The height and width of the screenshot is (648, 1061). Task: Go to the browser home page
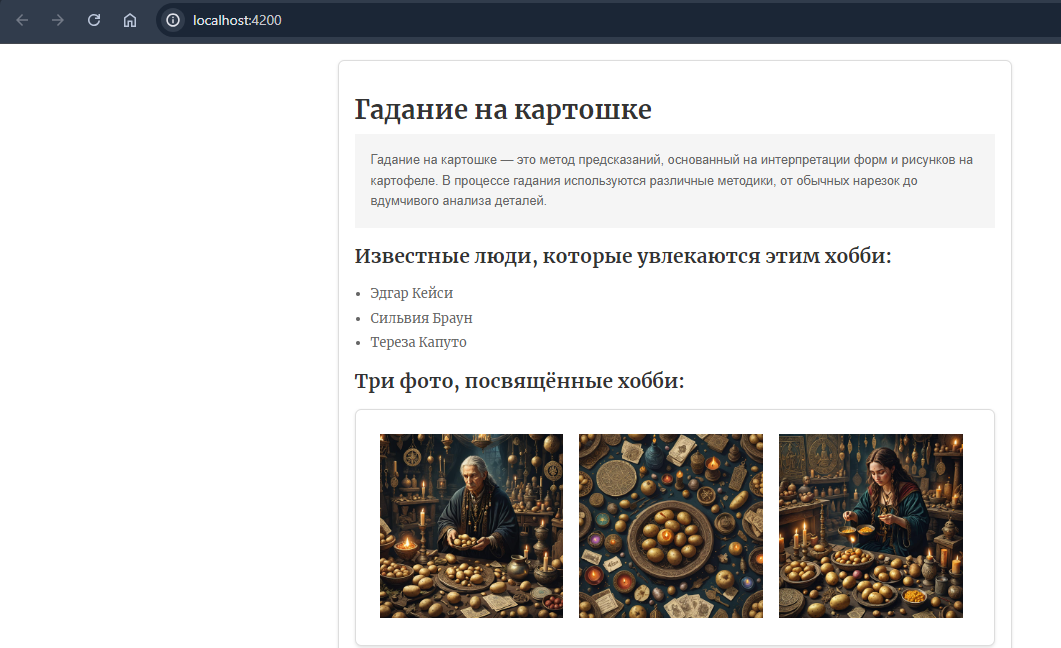point(130,20)
